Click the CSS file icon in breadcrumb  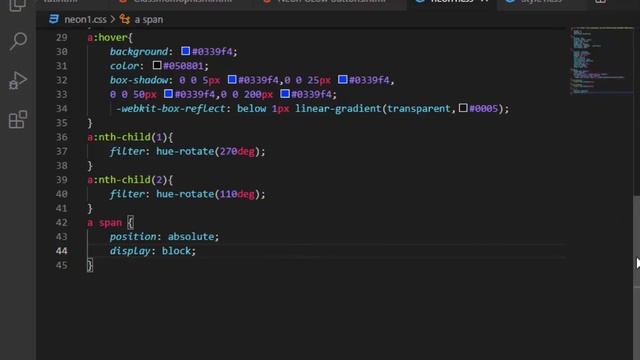54,19
